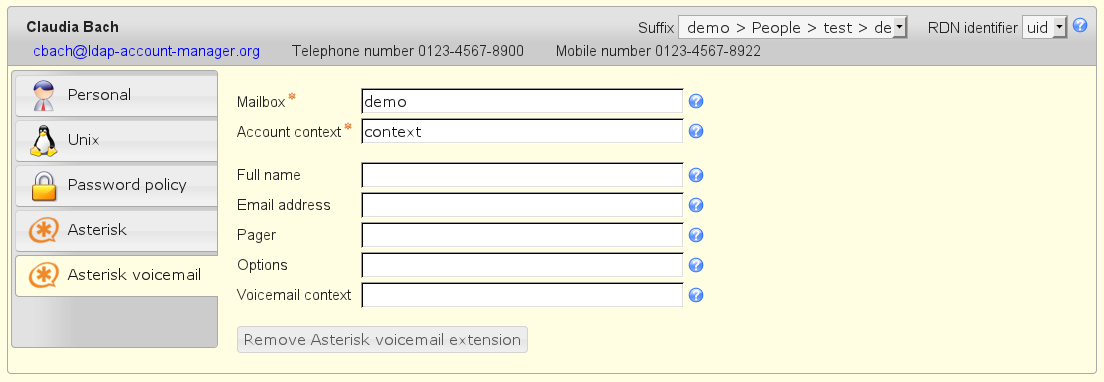Screen dimensions: 1104x382
Task: Click Remove Asterisk voicemail extension button
Action: [x=382, y=340]
